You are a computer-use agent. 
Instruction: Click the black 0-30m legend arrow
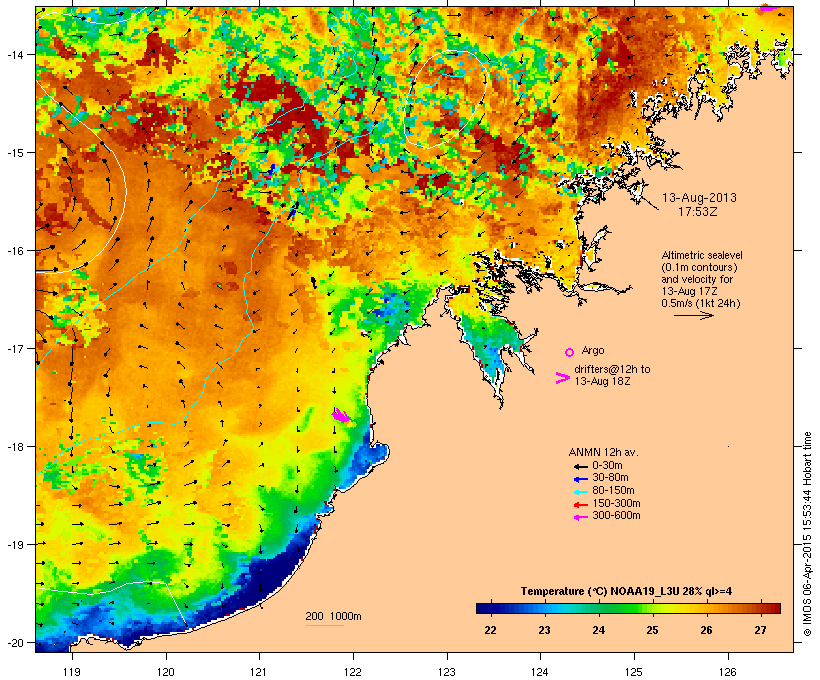(580, 466)
